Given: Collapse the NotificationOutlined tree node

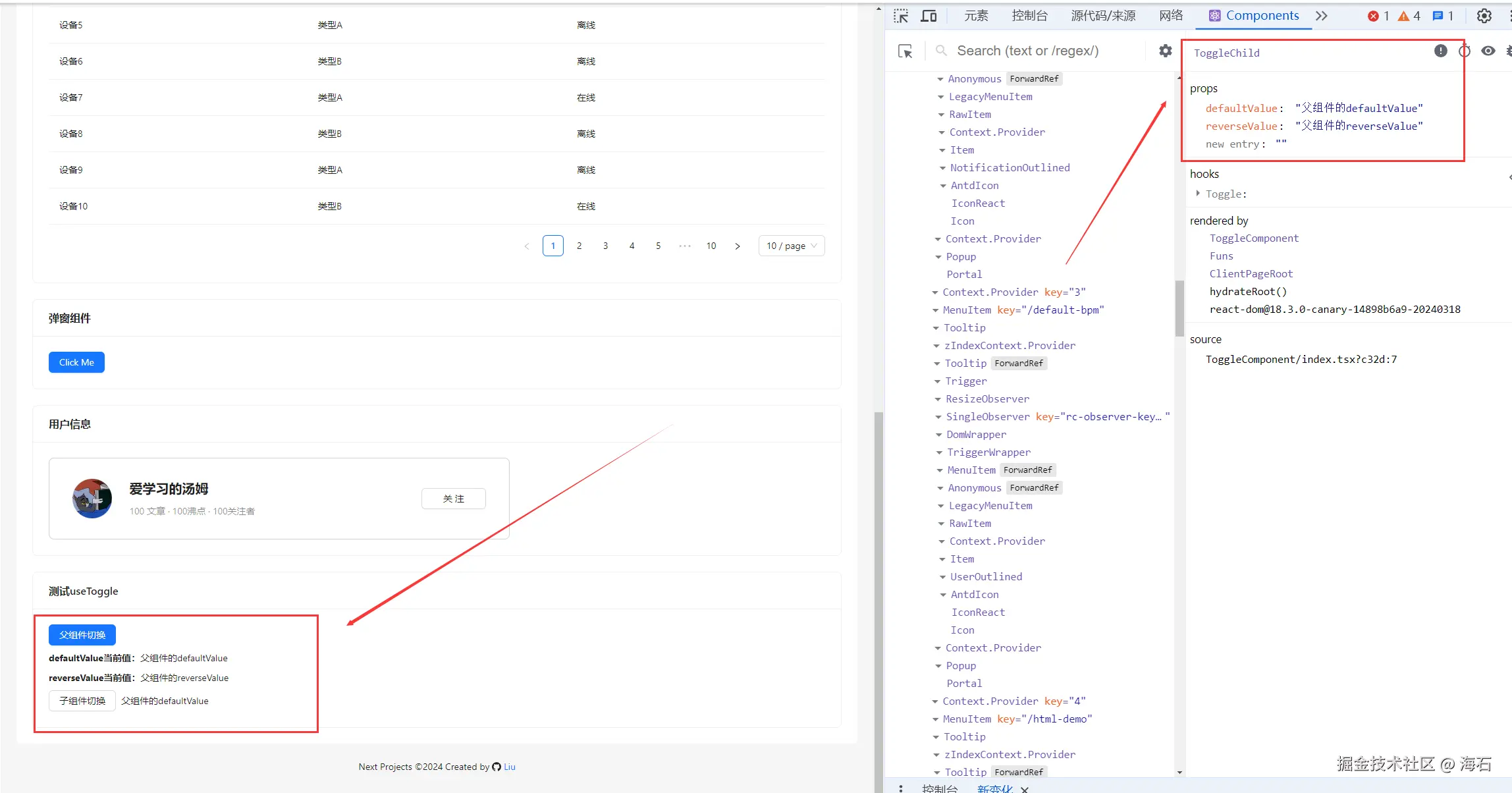Looking at the screenshot, I should pos(942,168).
